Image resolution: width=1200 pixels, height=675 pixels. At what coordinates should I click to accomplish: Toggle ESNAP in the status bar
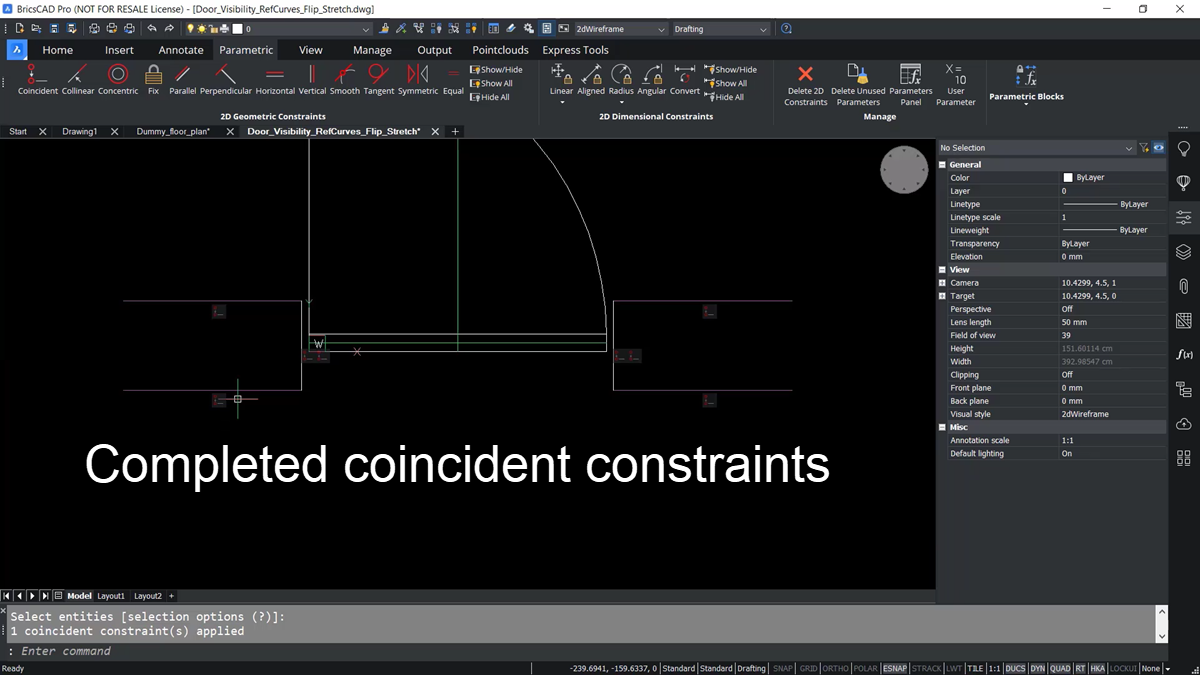[894, 668]
